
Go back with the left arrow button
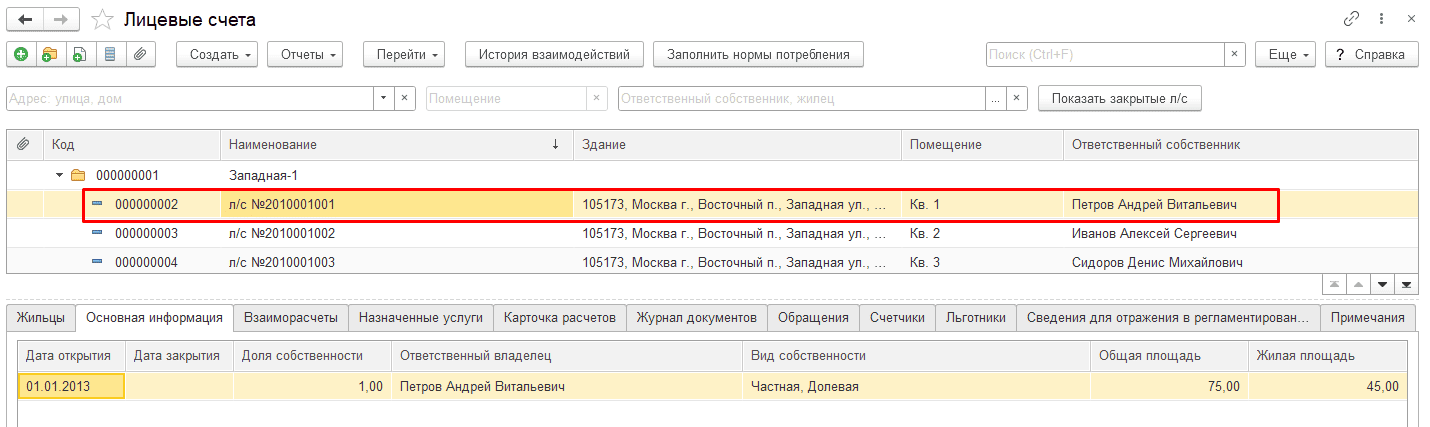pos(25,19)
